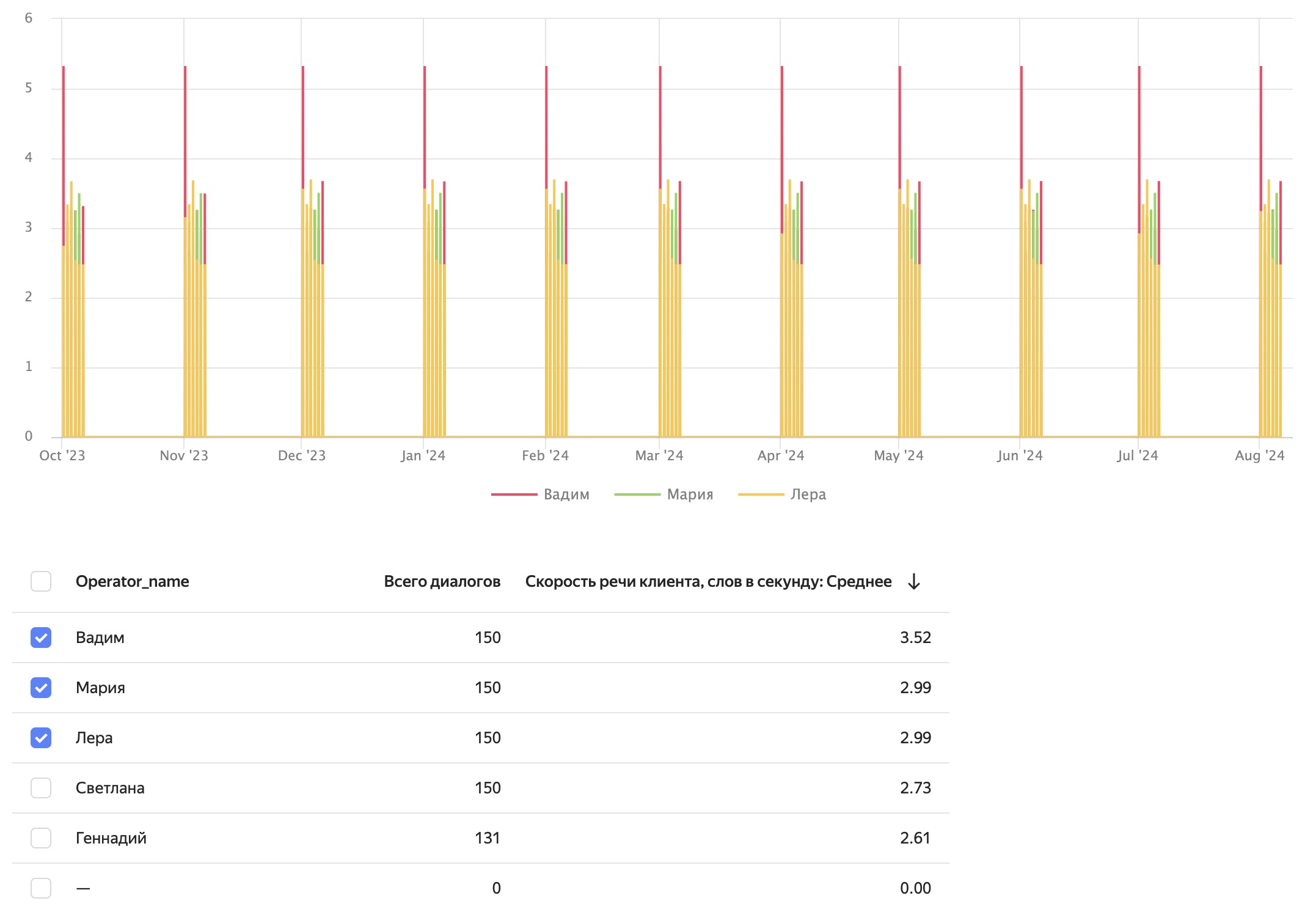Uncheck the Лера row checkbox
Screen dimensions: 1316x912
[41, 738]
